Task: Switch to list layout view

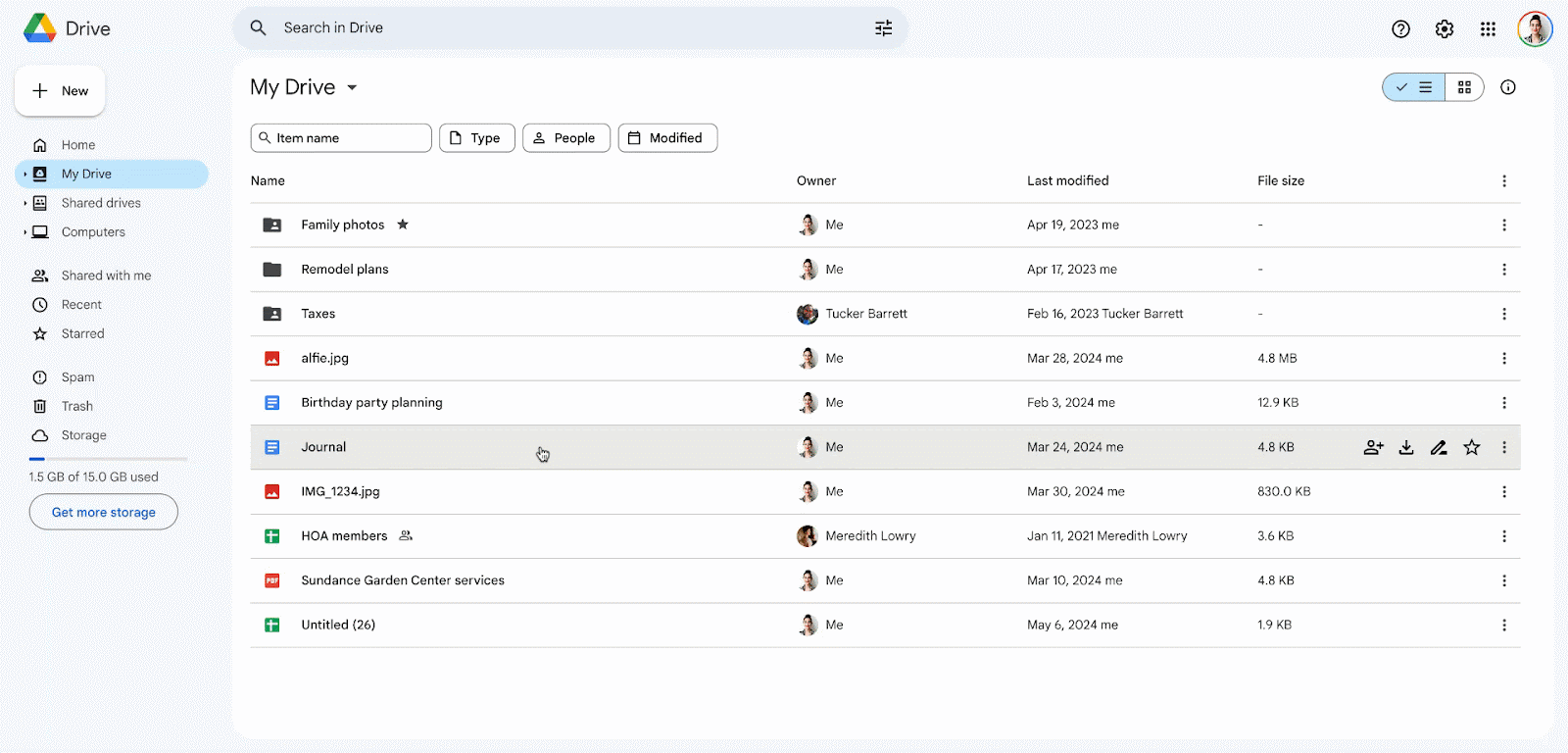Action: click(x=1414, y=87)
